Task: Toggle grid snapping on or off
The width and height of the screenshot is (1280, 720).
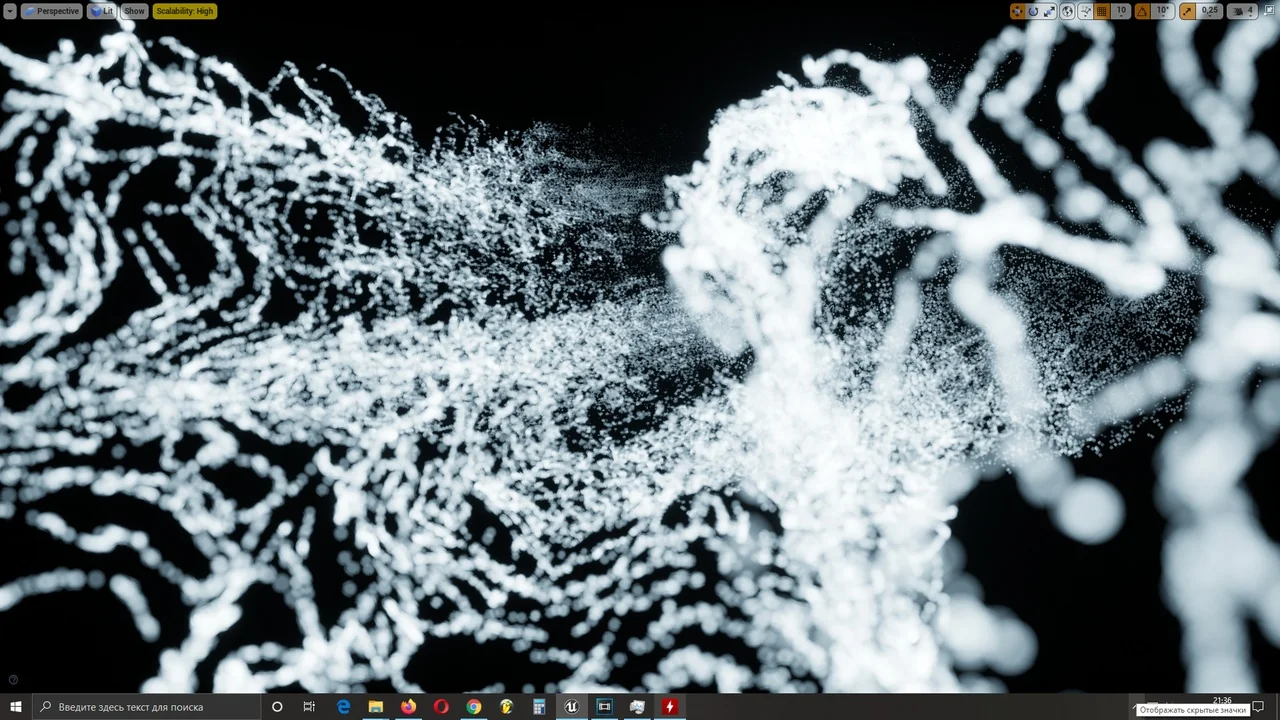Action: [1102, 11]
